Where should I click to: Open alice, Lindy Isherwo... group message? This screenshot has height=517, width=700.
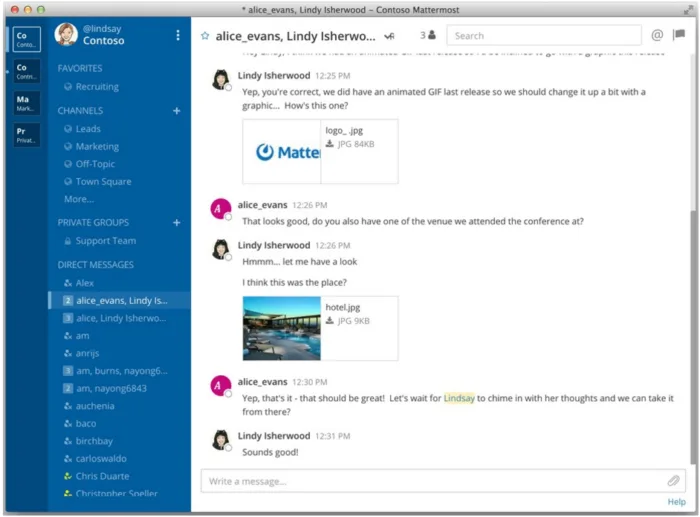[x=115, y=318]
